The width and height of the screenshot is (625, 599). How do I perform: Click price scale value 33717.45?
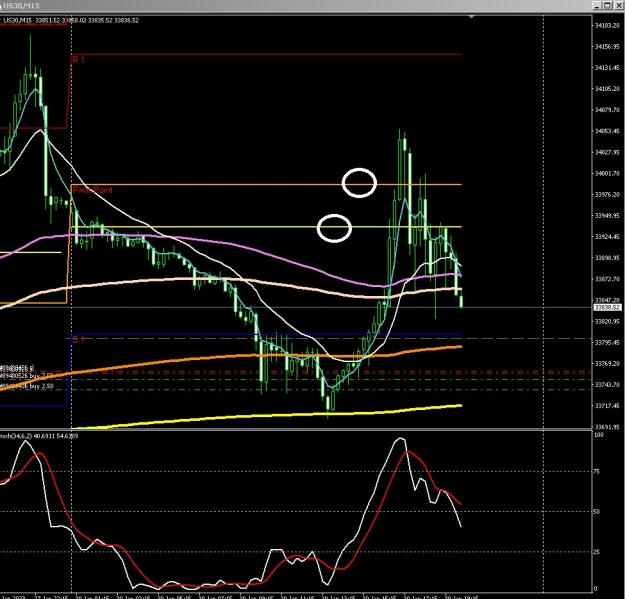tap(607, 406)
